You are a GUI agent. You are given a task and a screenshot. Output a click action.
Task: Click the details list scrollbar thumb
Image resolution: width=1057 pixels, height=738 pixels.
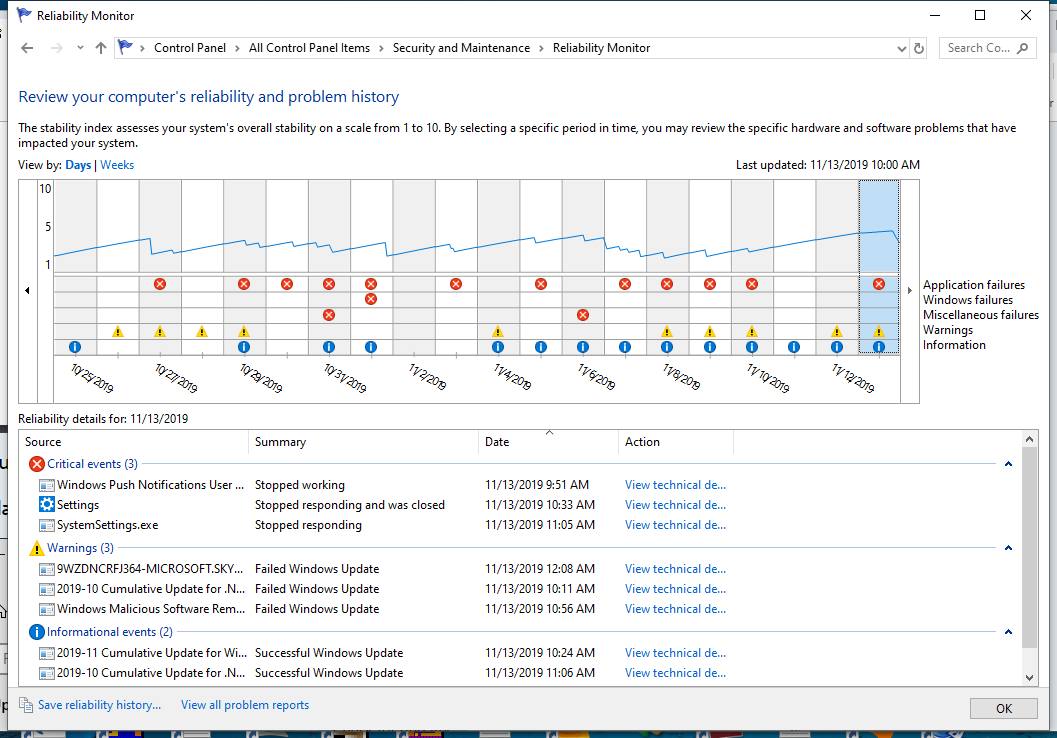[x=1029, y=546]
